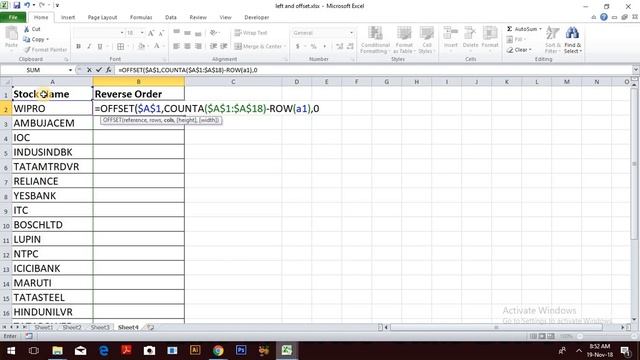This screenshot has width=640, height=360.
Task: Toggle Italic formatting
Action: 89,47
